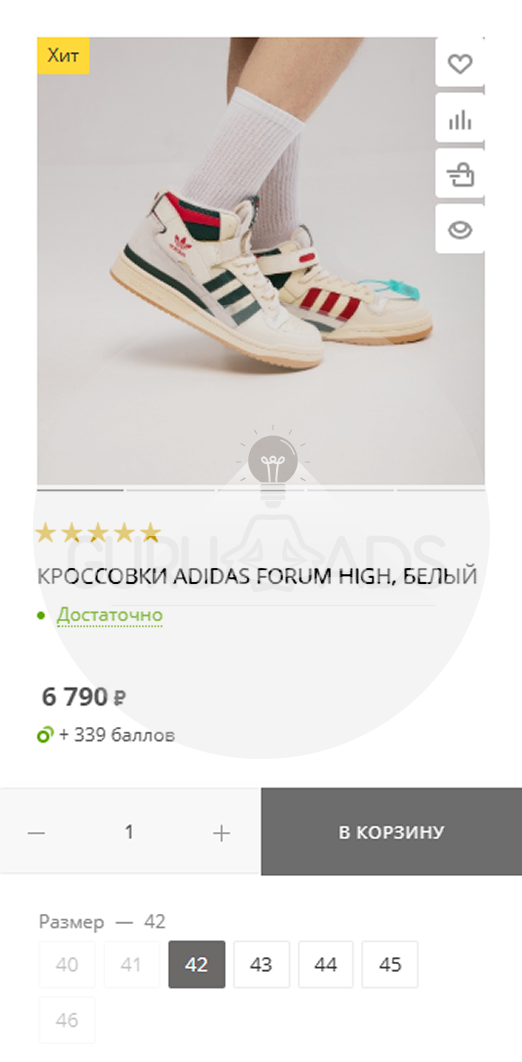Select size 45
This screenshot has height=1062, width=522.
[x=390, y=964]
